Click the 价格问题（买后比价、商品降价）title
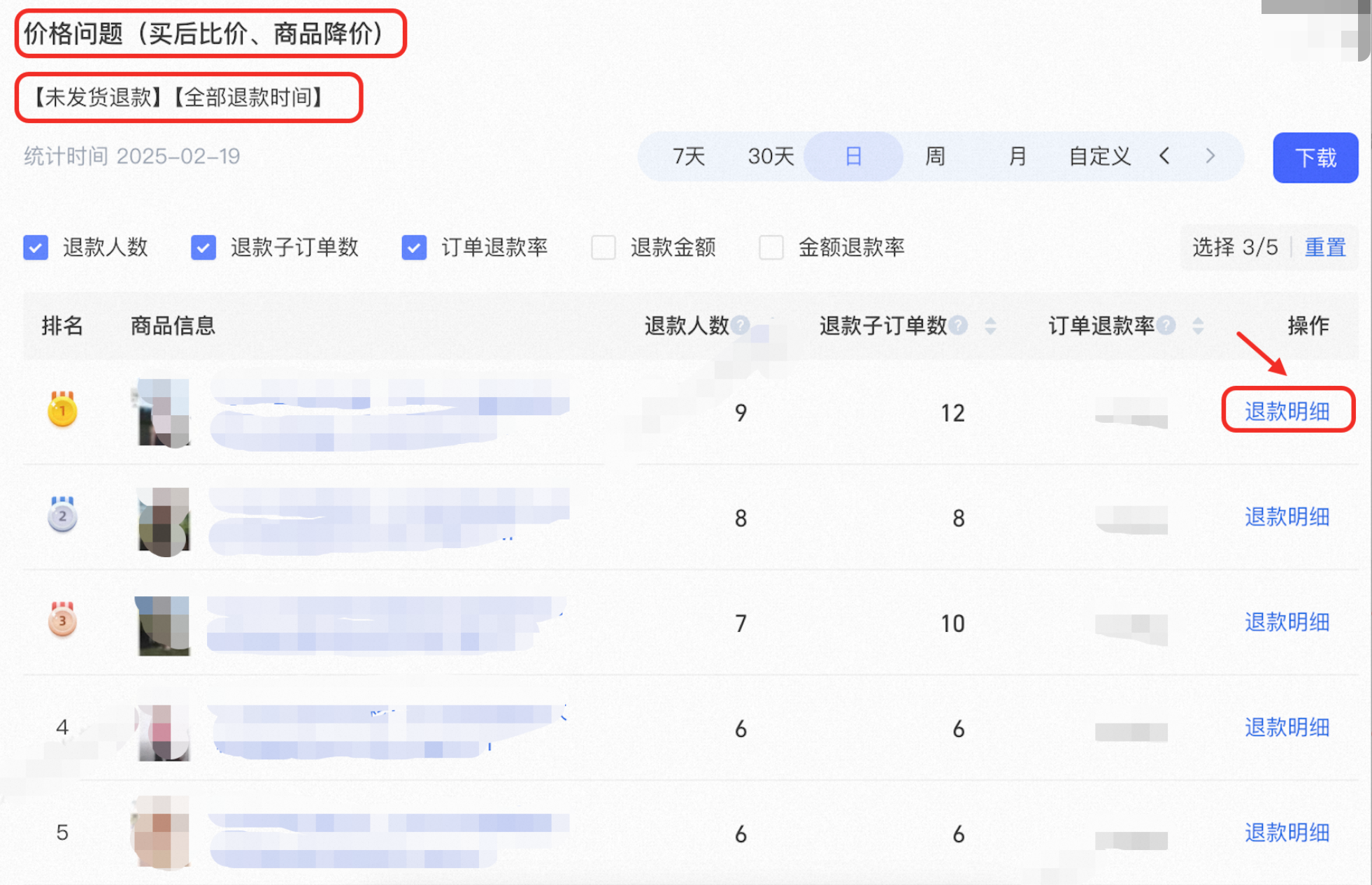 point(203,33)
